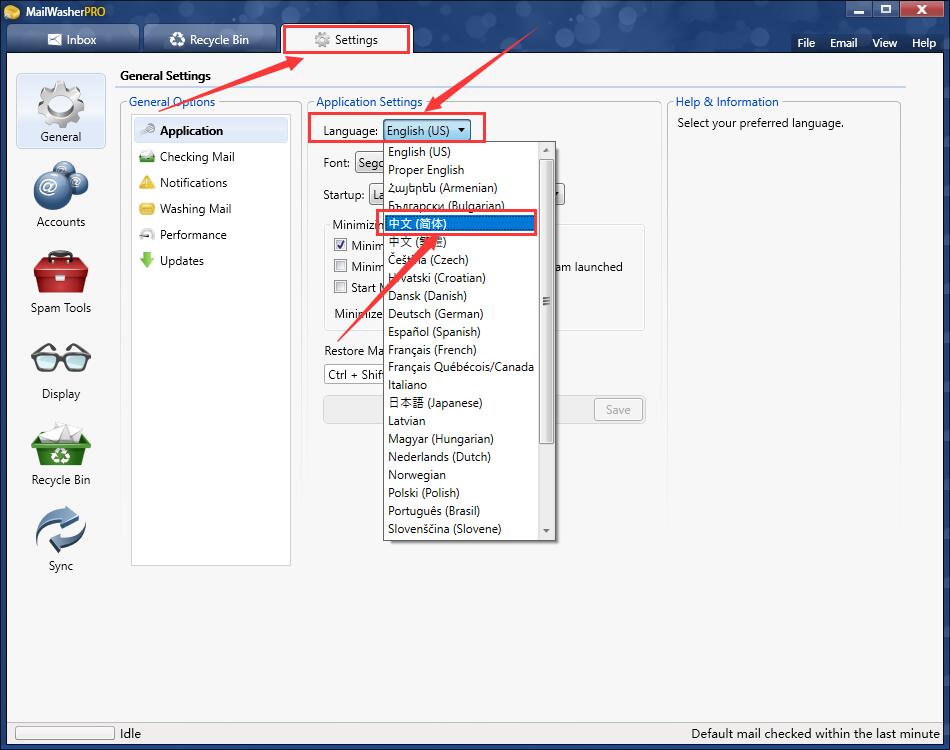Collapse the Language dropdown arrow
Viewport: 950px width, 750px height.
coord(461,130)
